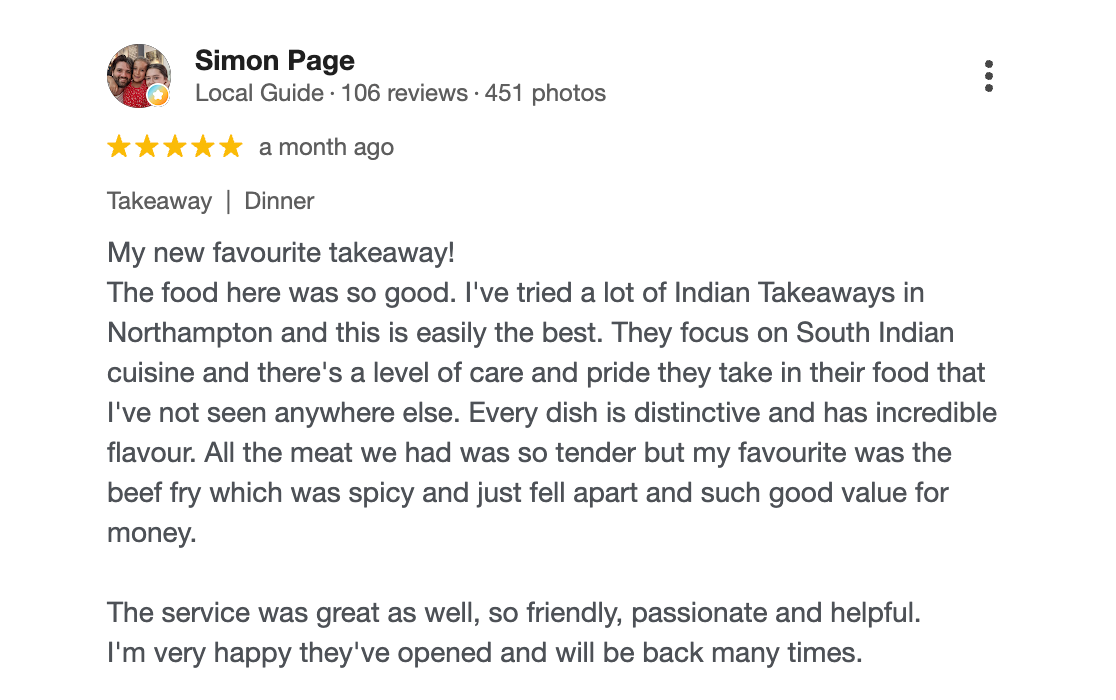Click the second gold rating star
Image resolution: width=1116 pixels, height=700 pixels.
click(x=147, y=147)
